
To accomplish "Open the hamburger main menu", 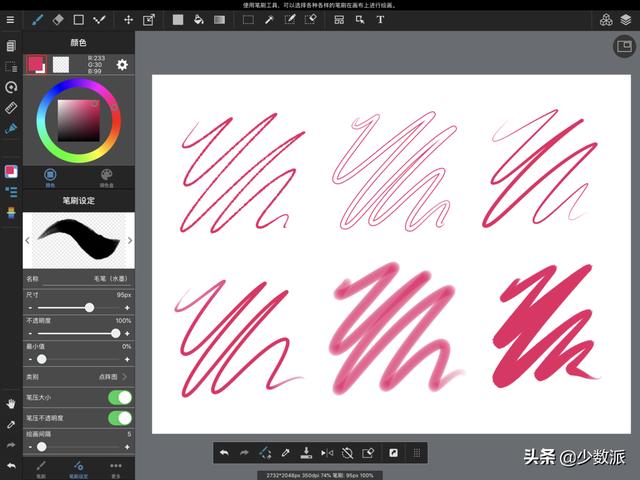I will click(10, 20).
